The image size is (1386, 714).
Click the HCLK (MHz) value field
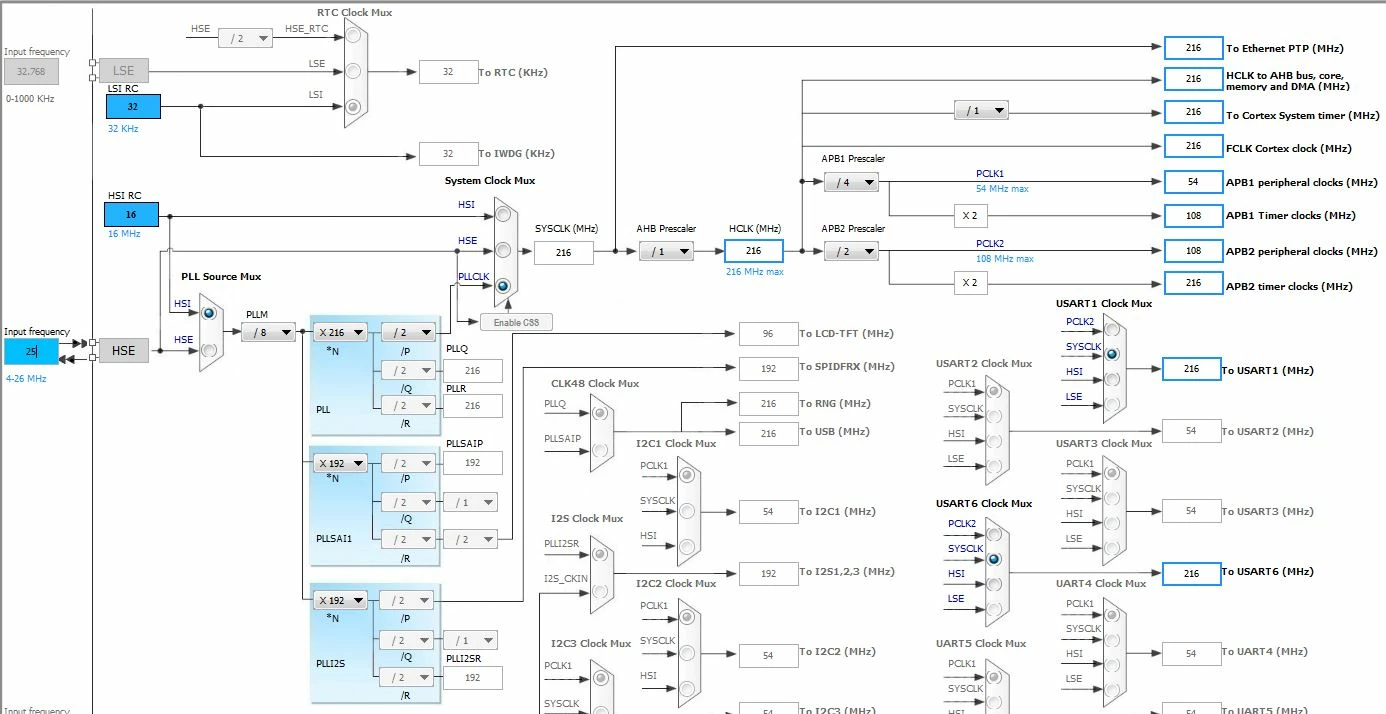pyautogui.click(x=754, y=252)
